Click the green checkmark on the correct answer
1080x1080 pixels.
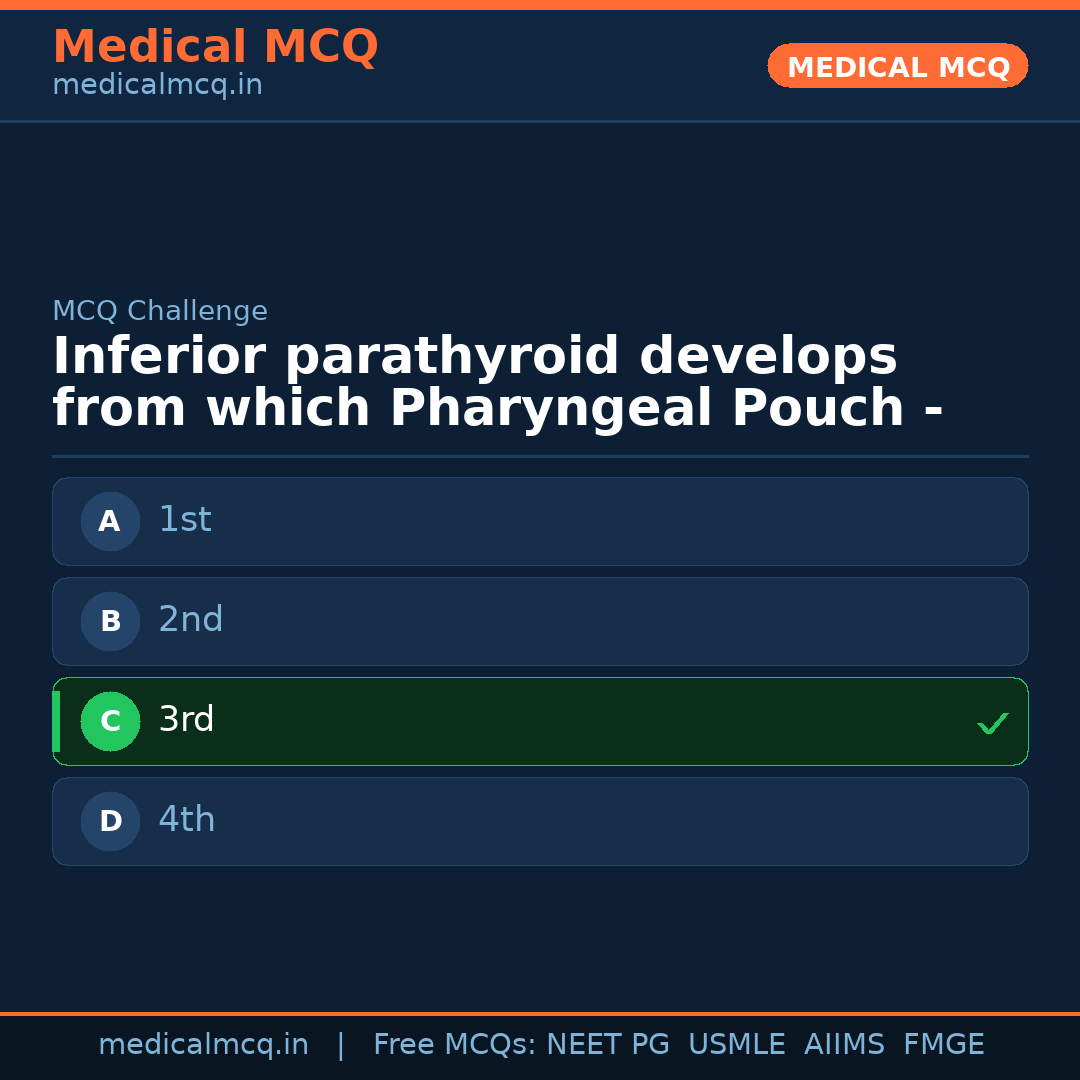tap(992, 723)
